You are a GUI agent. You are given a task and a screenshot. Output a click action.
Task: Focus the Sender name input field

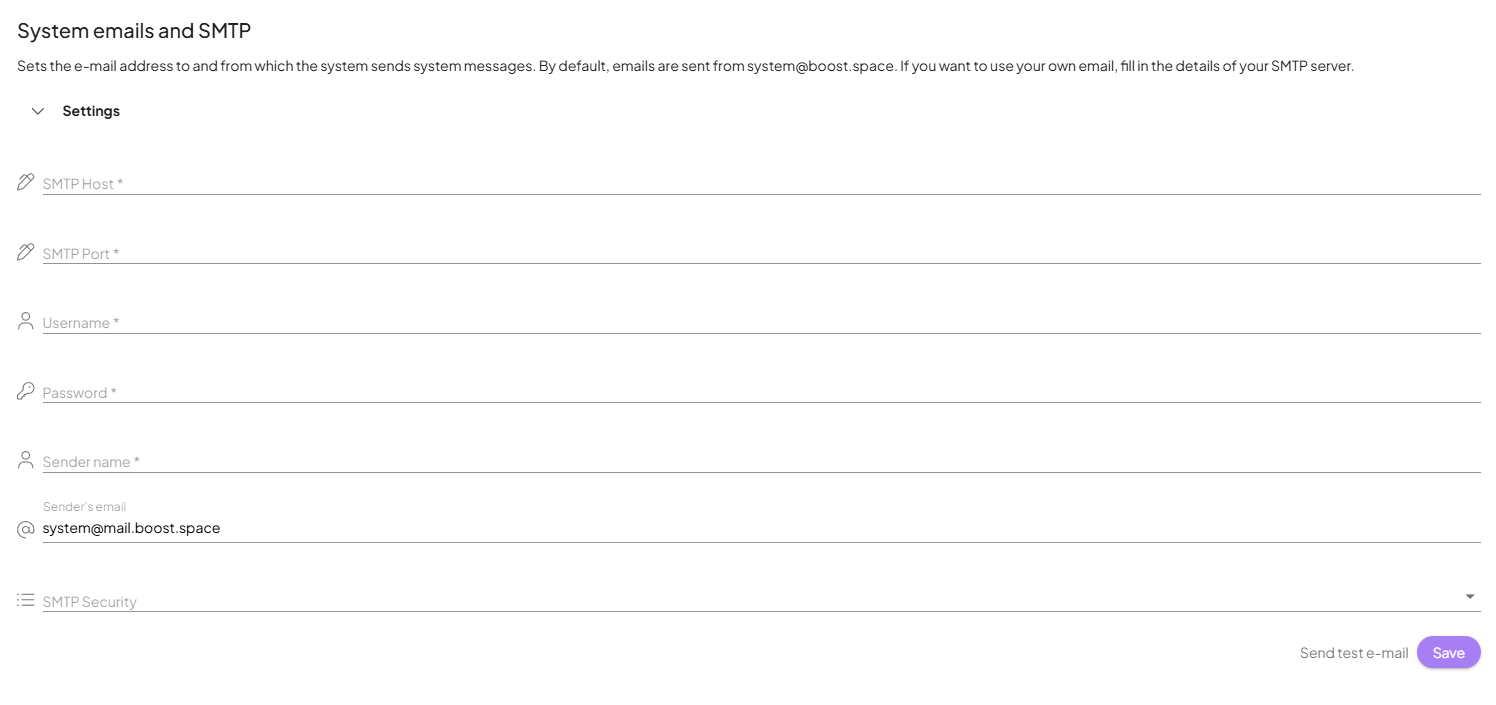760,461
